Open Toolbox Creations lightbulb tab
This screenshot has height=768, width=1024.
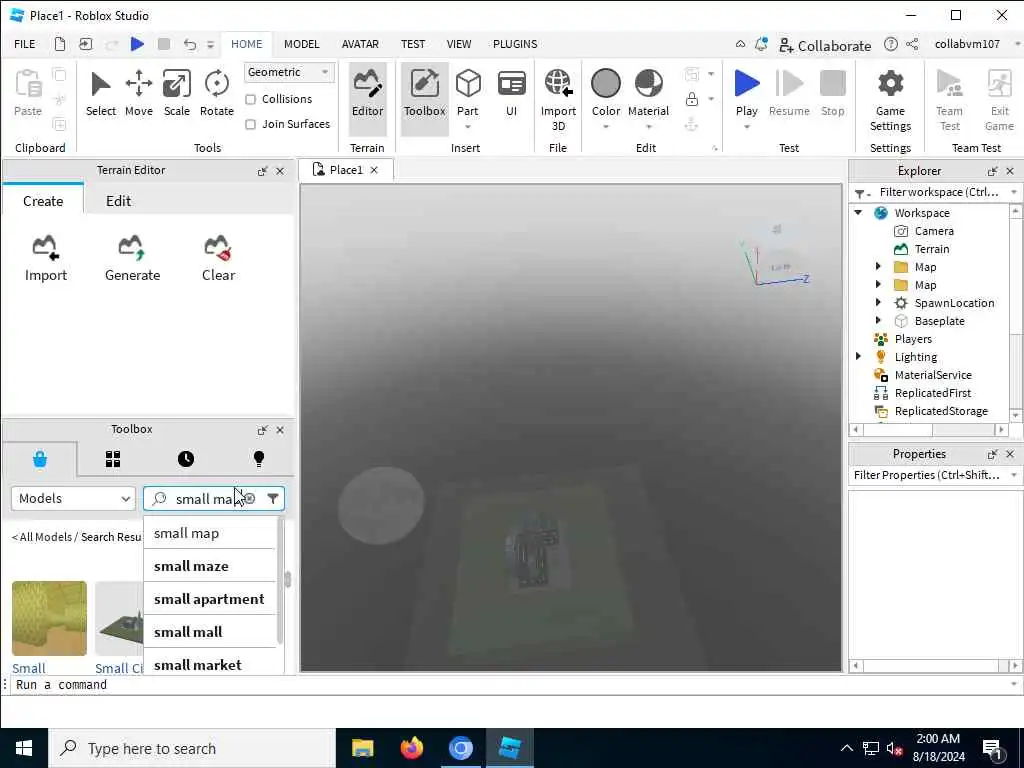pyautogui.click(x=259, y=459)
